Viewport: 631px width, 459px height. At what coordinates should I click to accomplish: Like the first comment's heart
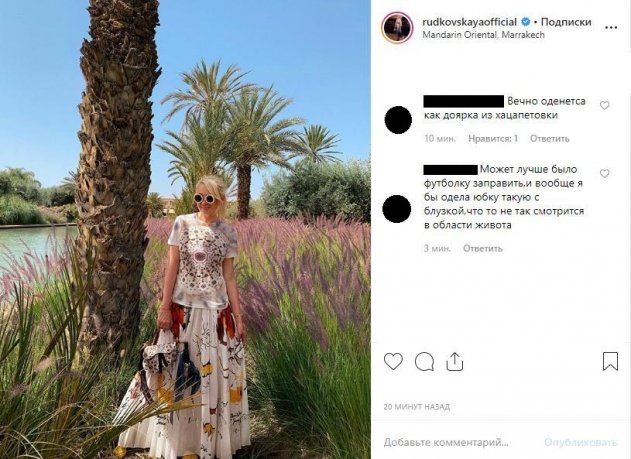coord(604,105)
